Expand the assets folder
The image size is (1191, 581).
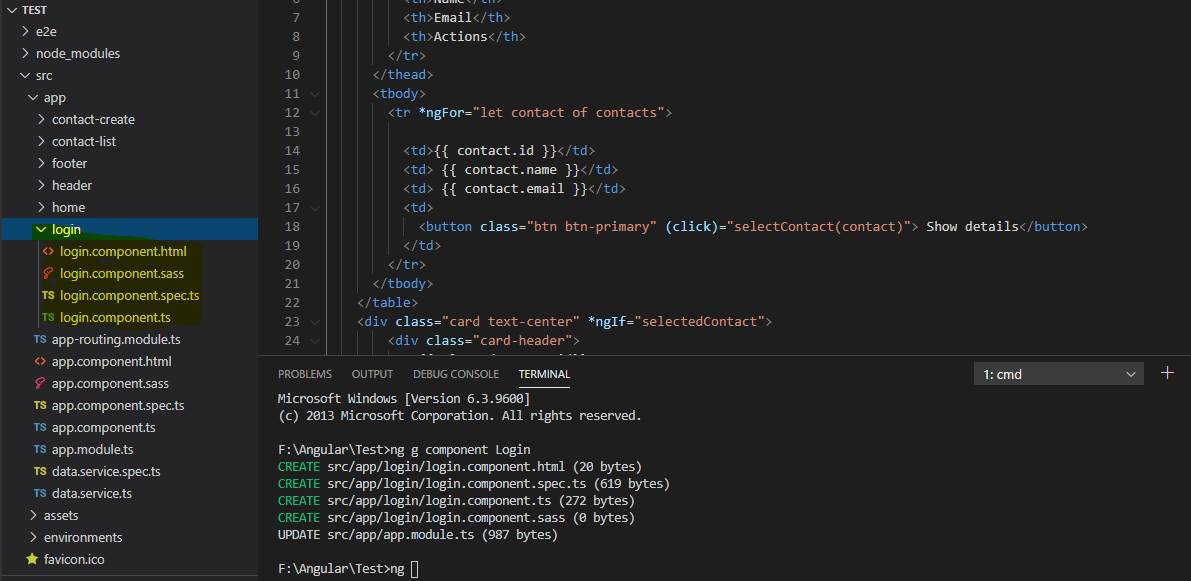point(33,516)
